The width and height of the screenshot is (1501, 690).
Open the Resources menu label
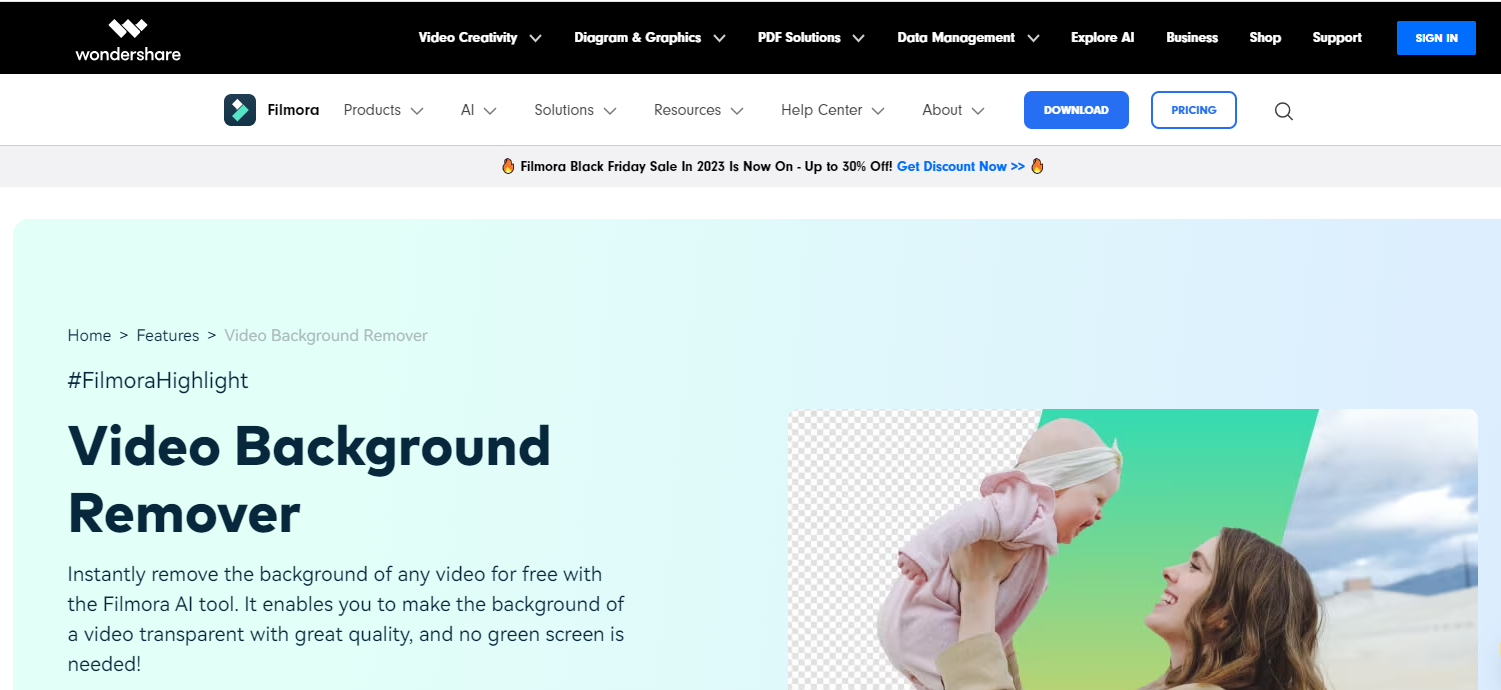[687, 110]
